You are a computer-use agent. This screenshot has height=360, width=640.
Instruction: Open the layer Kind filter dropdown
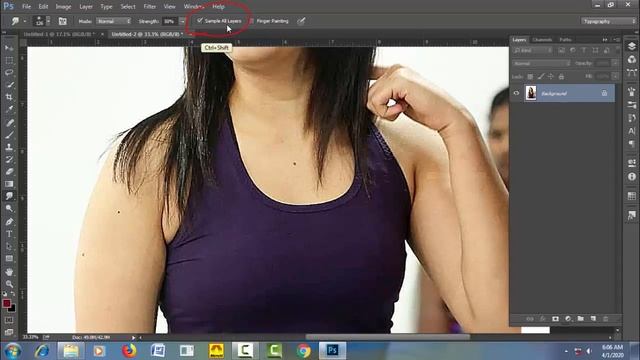tap(533, 51)
